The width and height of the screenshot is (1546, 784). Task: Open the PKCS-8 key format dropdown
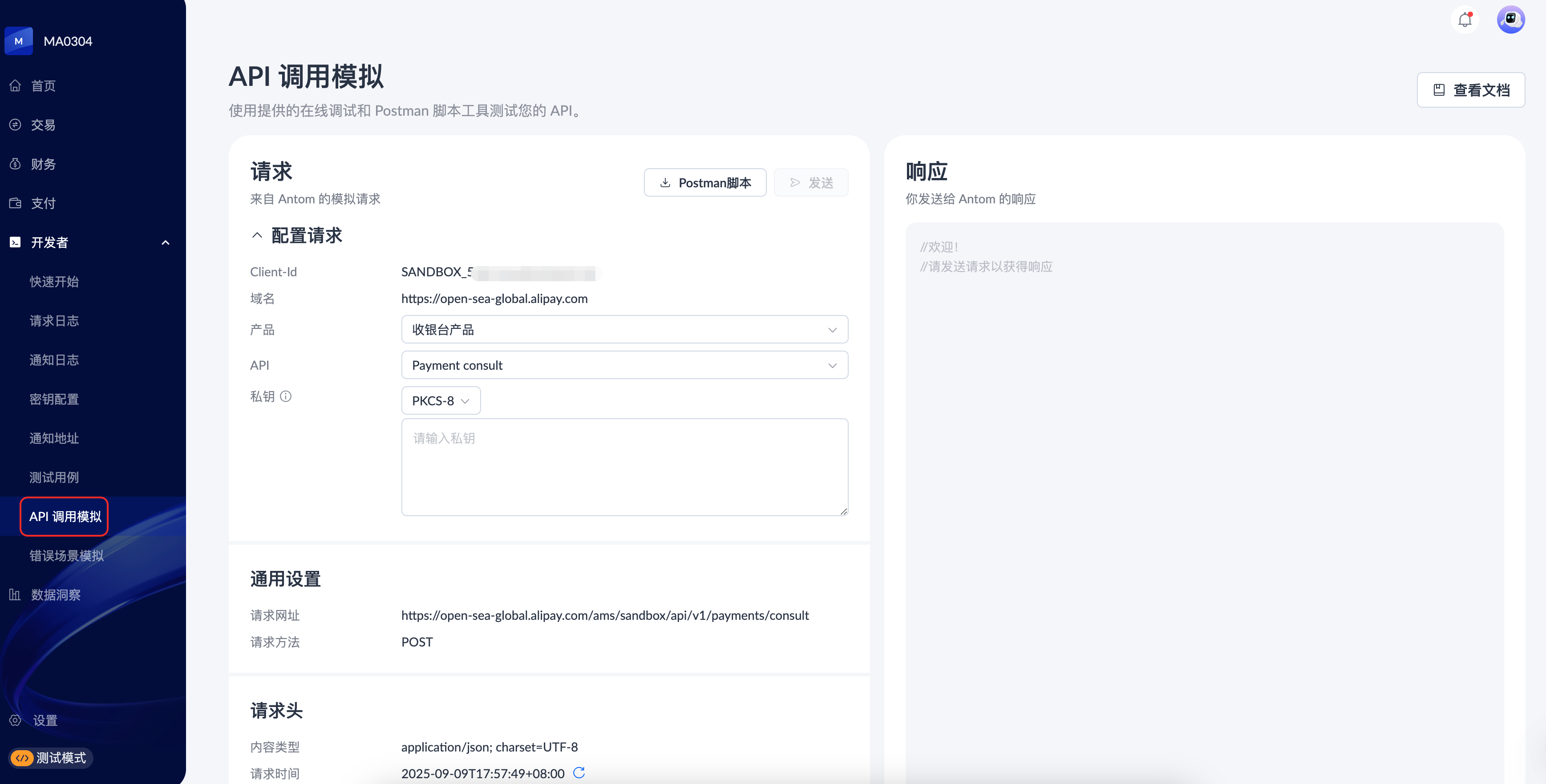click(x=441, y=401)
